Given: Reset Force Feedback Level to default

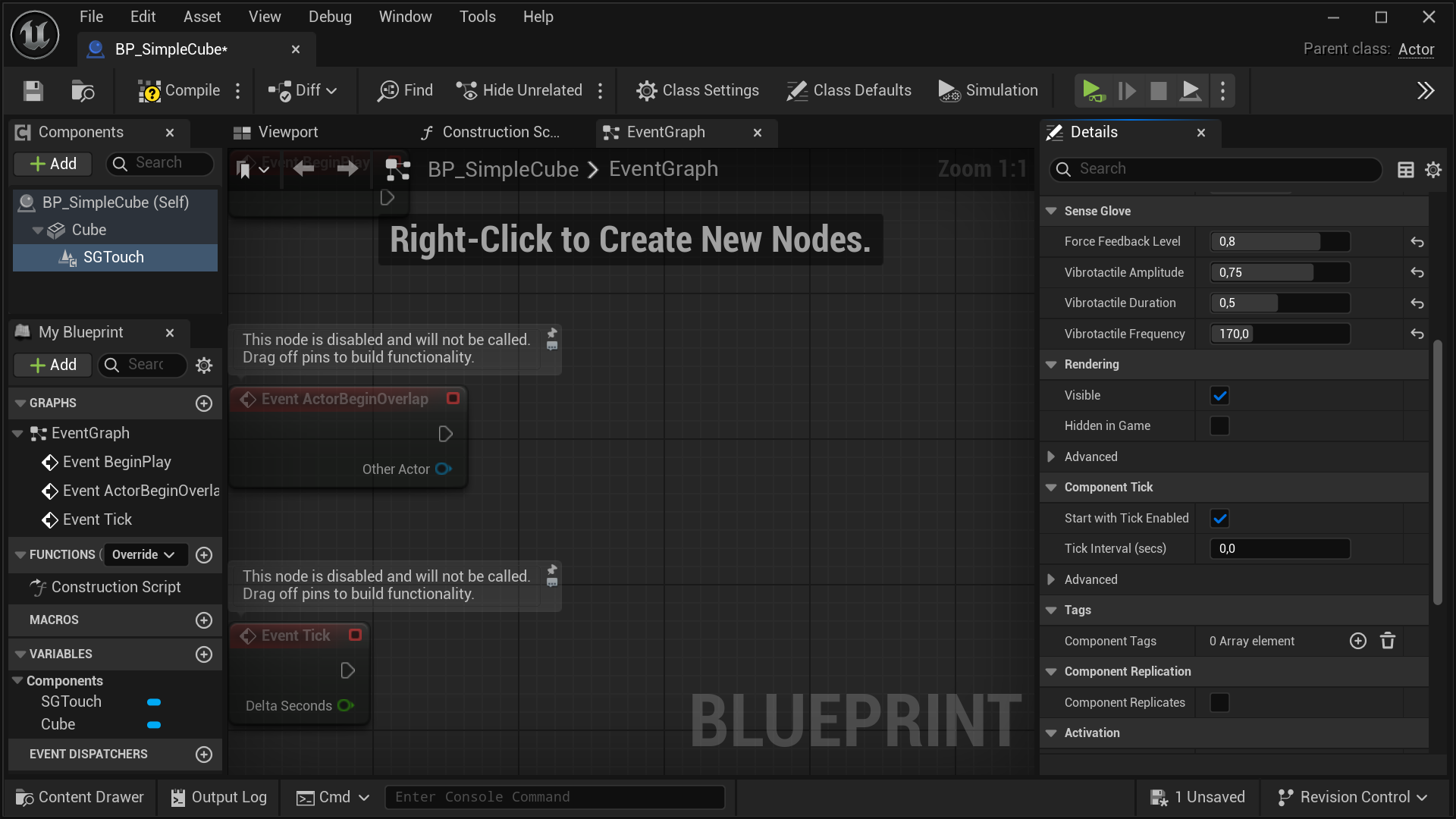Looking at the screenshot, I should click(x=1417, y=242).
